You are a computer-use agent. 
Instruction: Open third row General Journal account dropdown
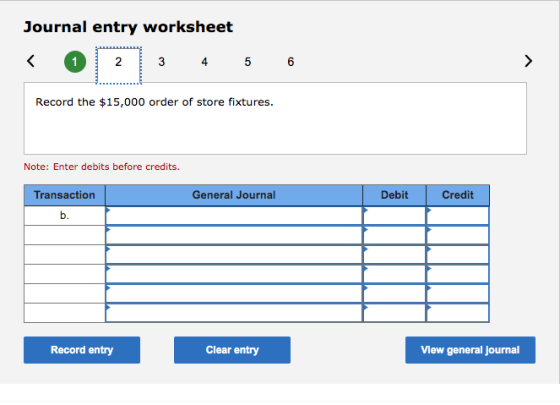coord(234,255)
